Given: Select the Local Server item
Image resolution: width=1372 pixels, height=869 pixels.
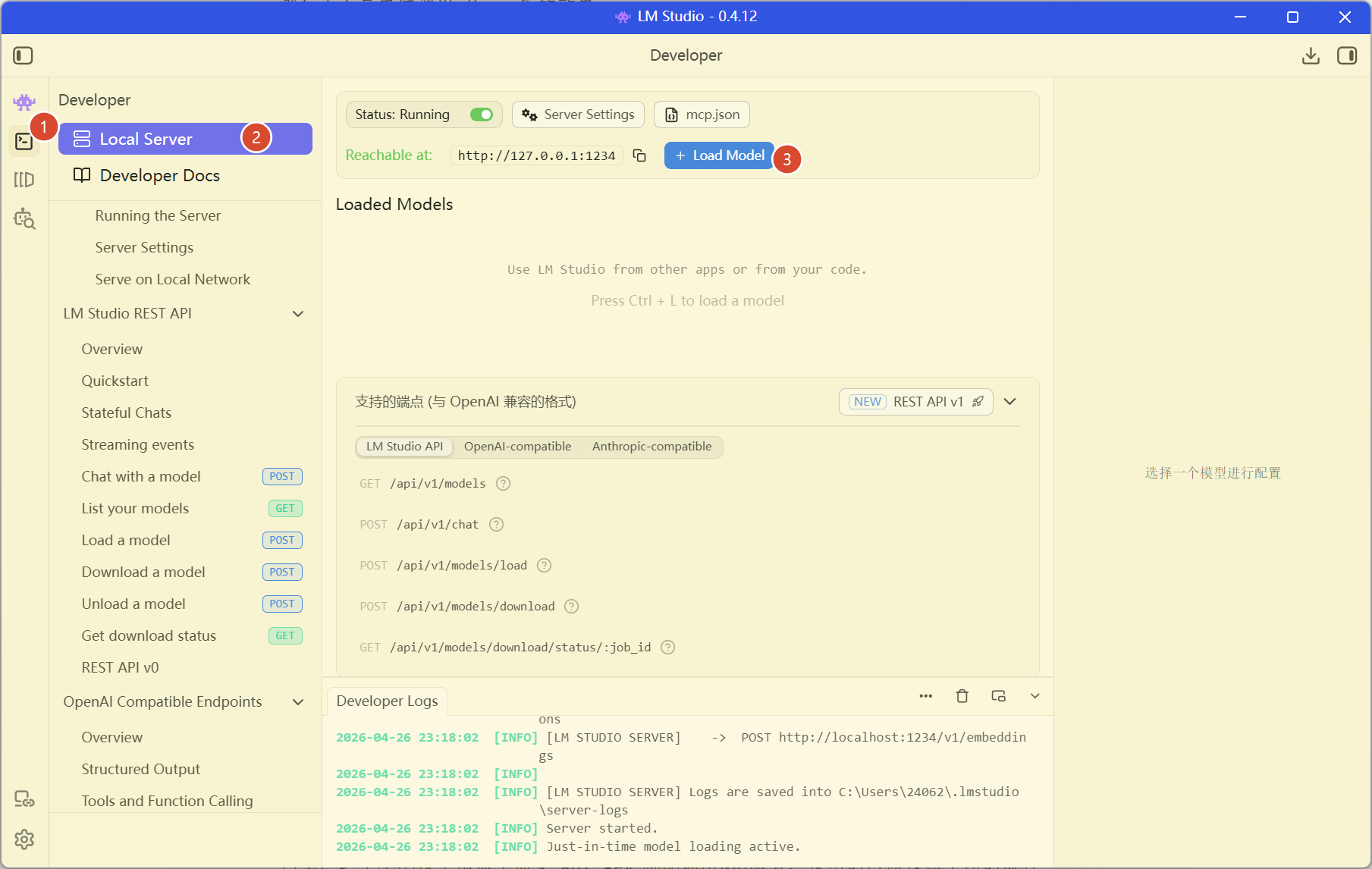Looking at the screenshot, I should pos(185,139).
